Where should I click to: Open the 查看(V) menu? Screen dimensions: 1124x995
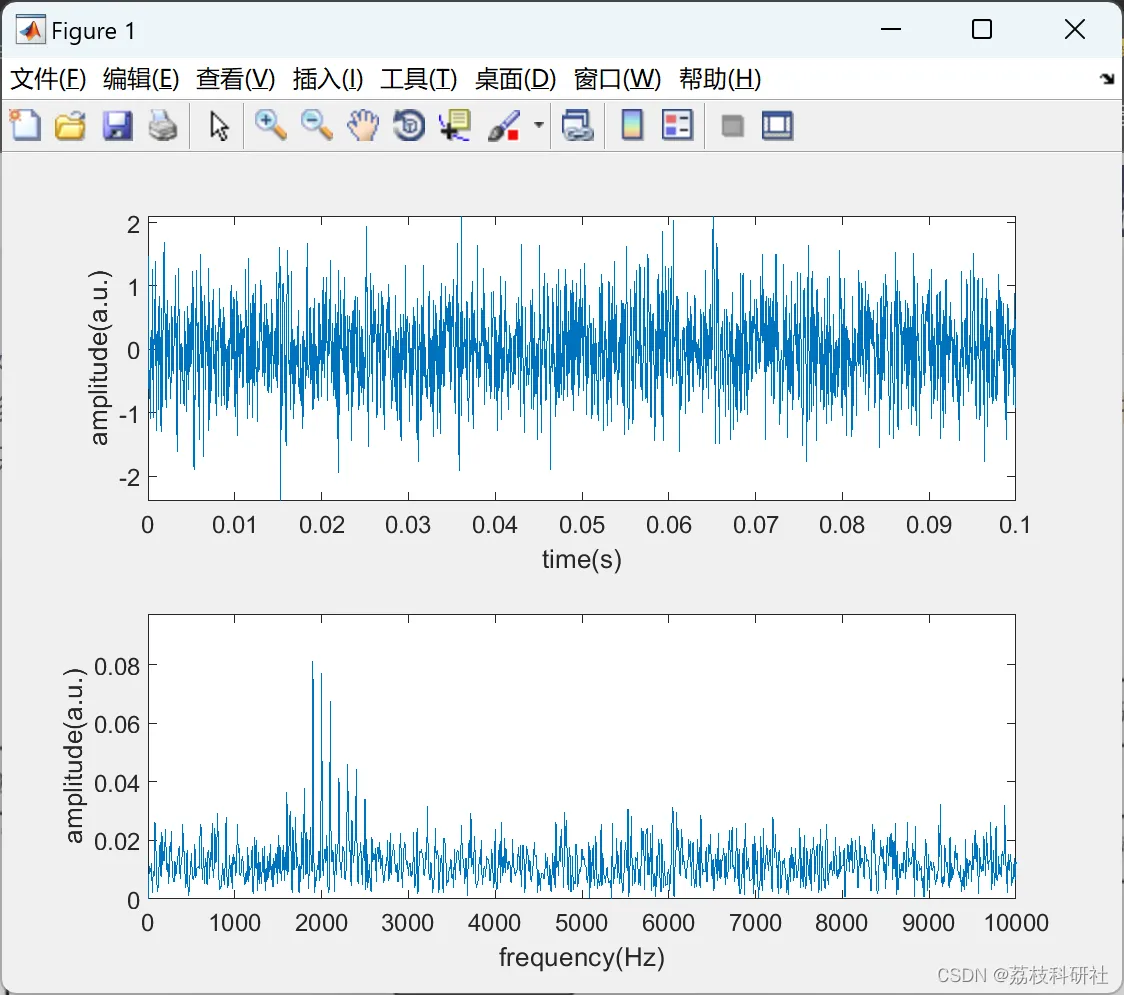point(235,79)
